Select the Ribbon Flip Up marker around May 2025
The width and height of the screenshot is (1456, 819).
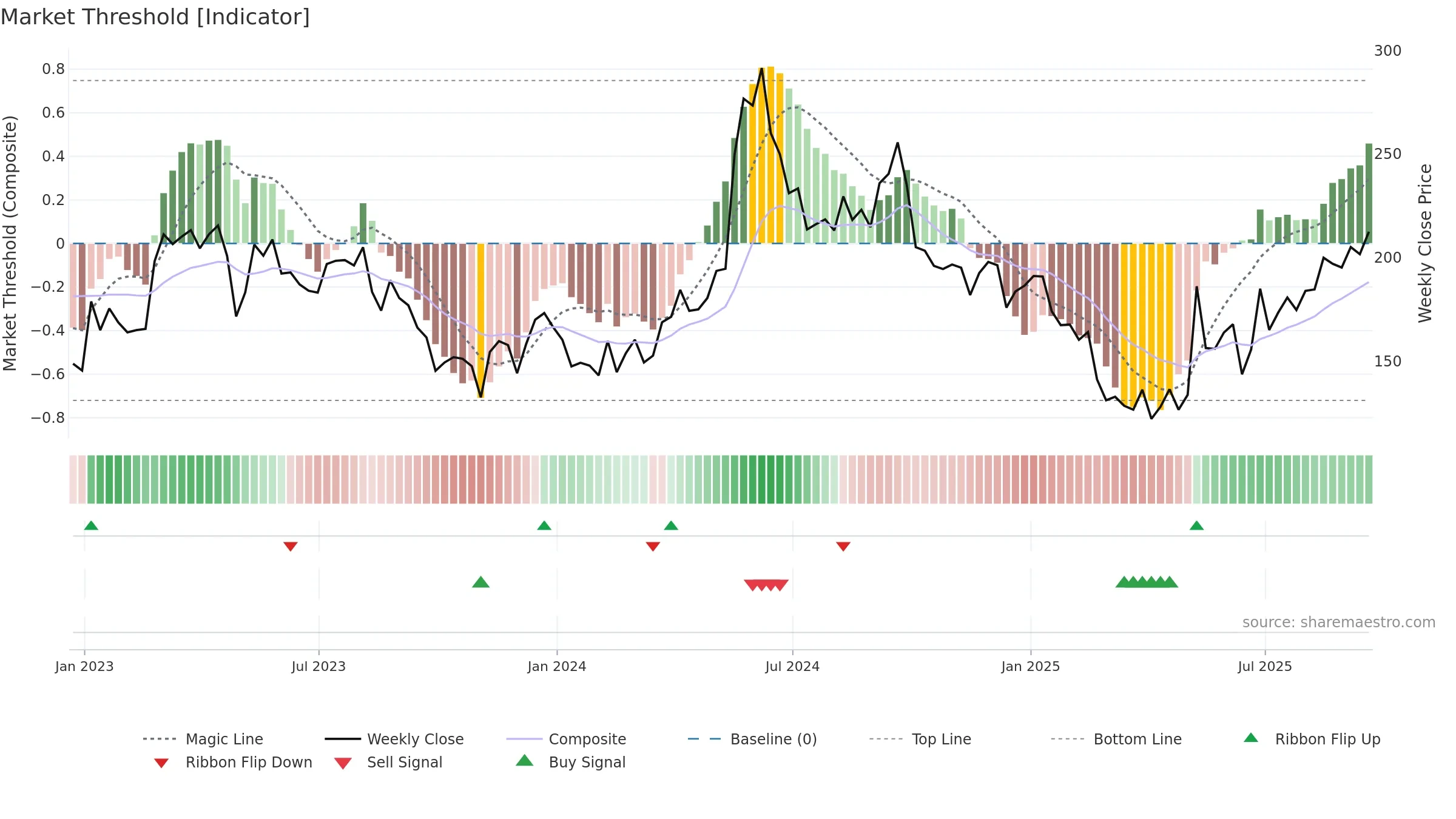[1196, 525]
